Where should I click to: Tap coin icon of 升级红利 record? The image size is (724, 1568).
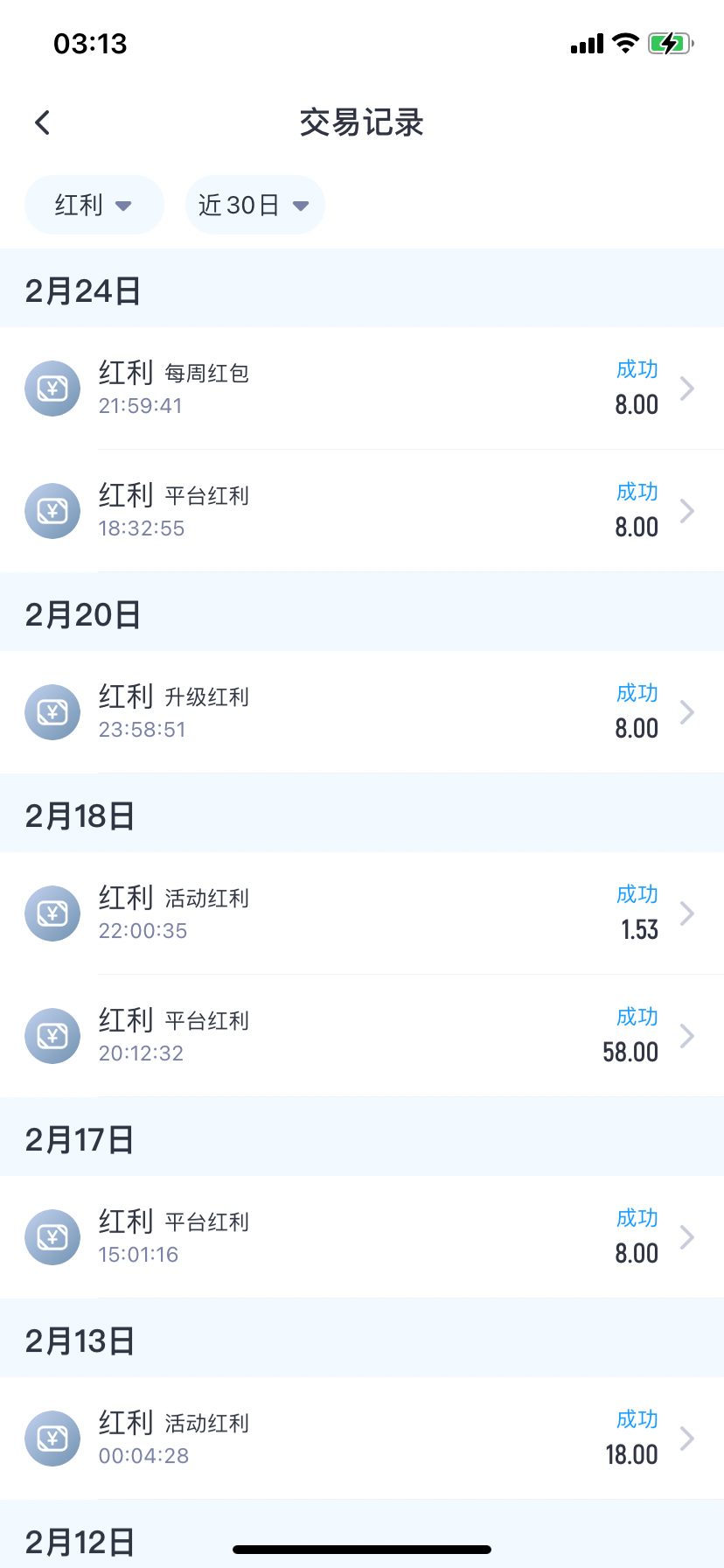click(52, 712)
